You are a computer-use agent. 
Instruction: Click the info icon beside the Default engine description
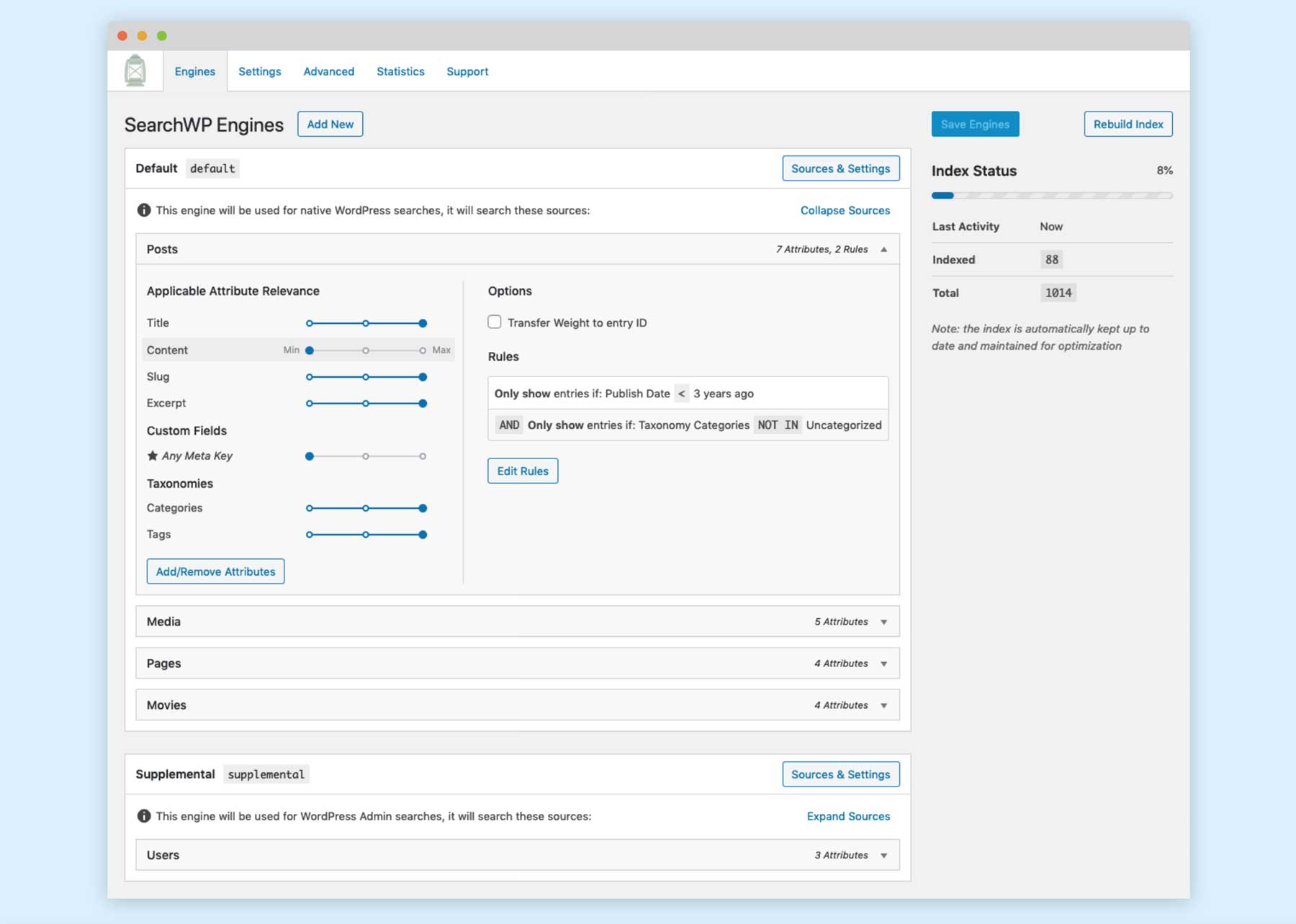coord(144,210)
